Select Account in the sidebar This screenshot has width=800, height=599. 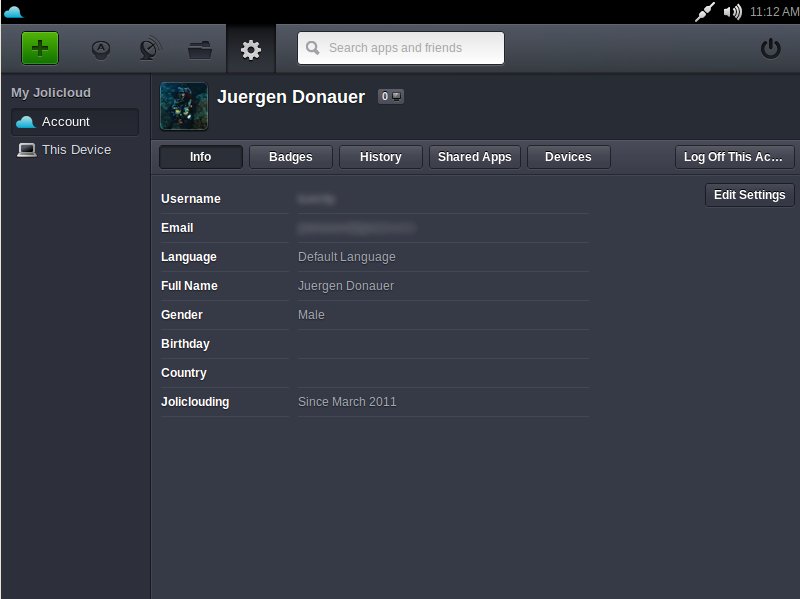(75, 122)
